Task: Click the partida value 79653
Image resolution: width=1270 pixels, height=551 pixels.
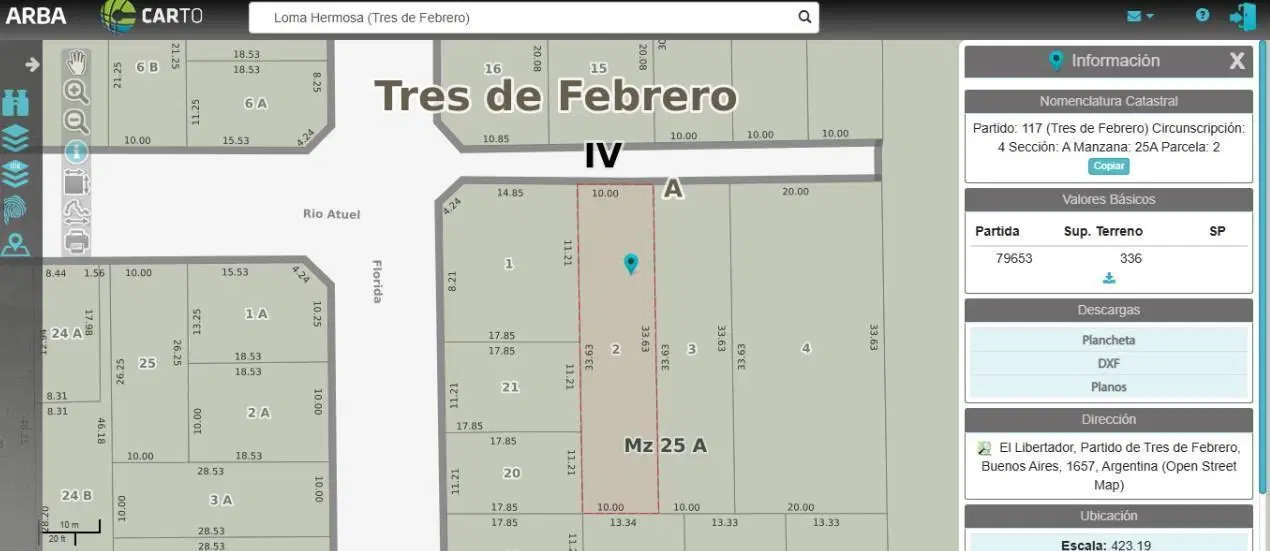Action: coord(1014,259)
